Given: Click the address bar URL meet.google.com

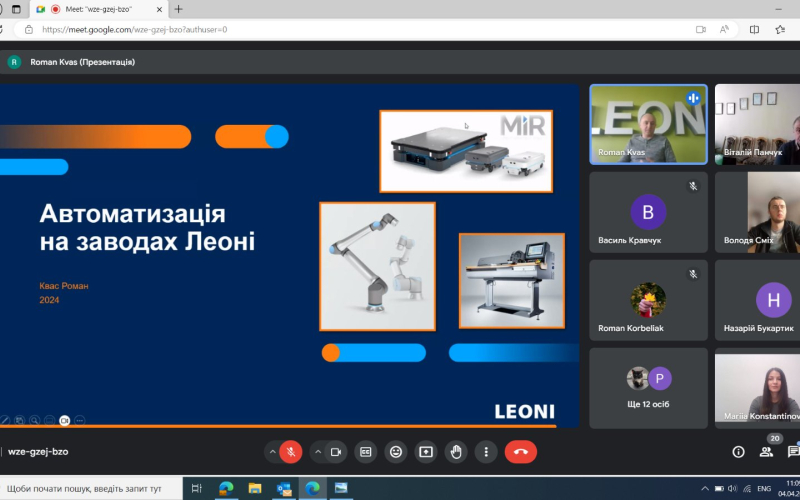Looking at the screenshot, I should pos(135,30).
